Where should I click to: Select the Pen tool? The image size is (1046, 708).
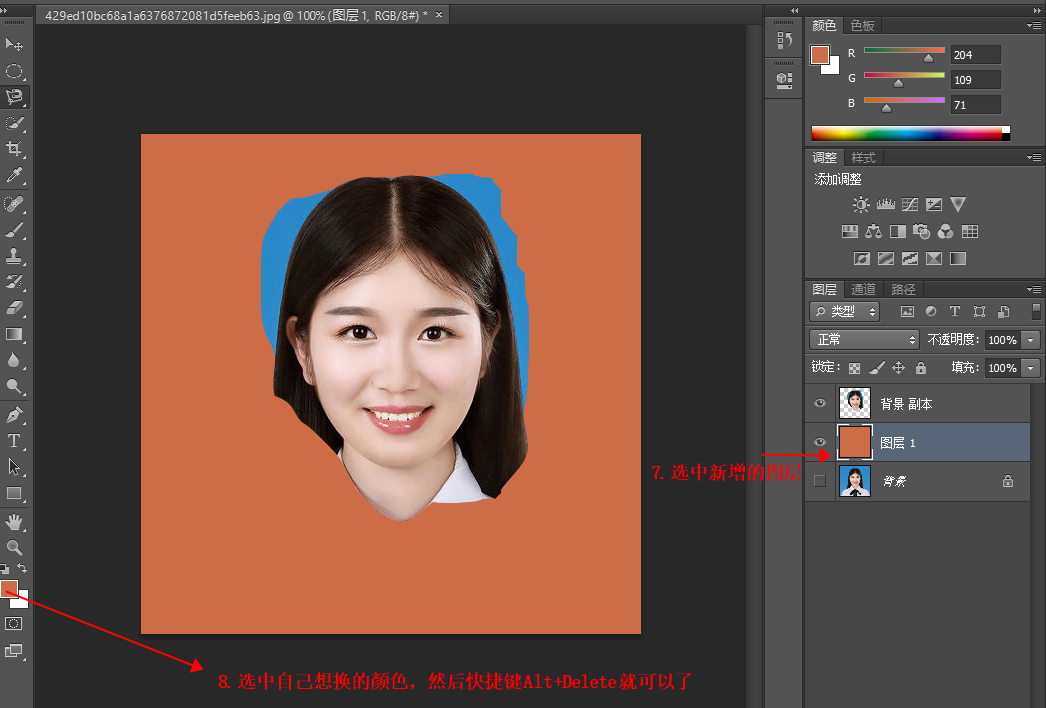pos(14,414)
